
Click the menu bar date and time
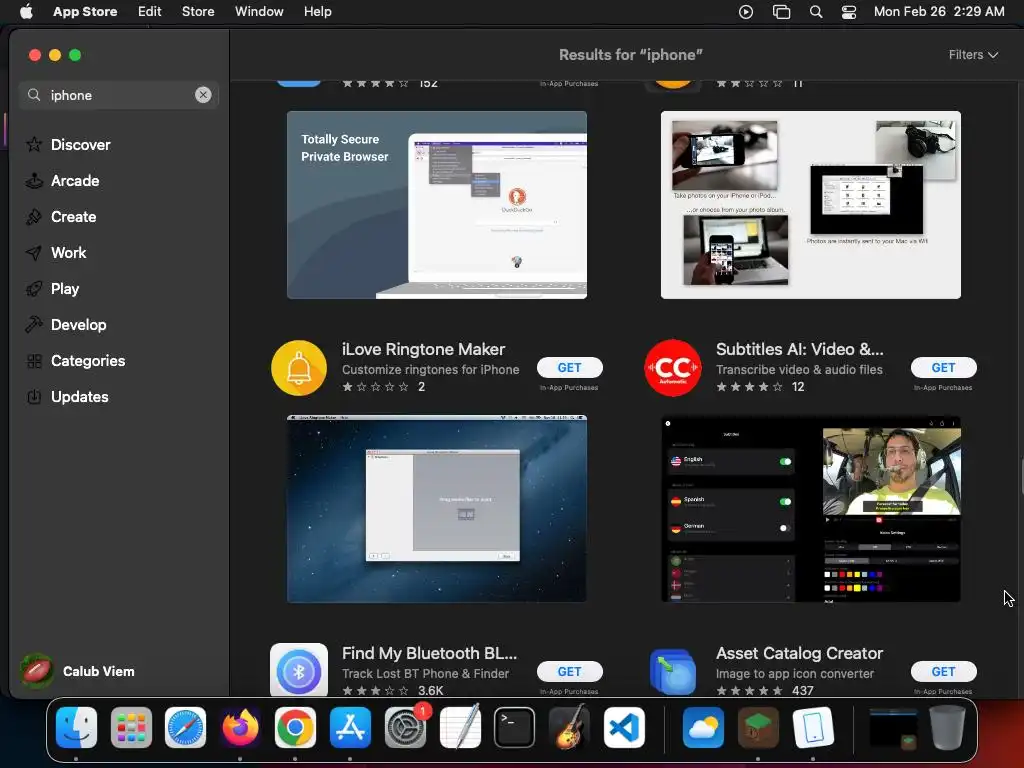[939, 12]
